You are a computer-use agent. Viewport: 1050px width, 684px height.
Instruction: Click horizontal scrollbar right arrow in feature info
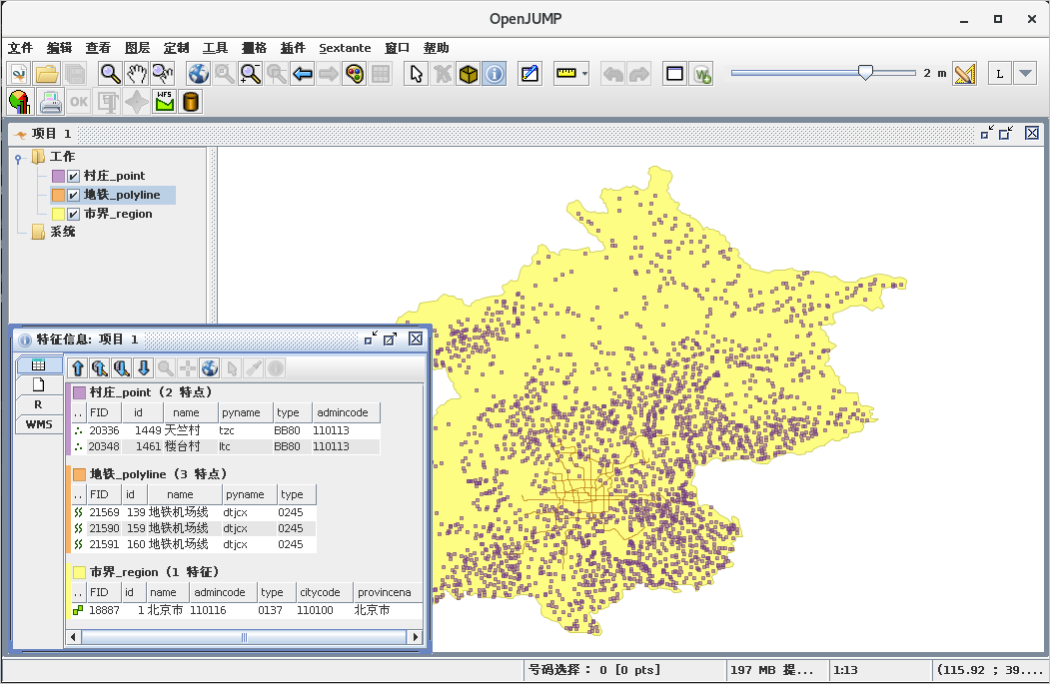416,637
